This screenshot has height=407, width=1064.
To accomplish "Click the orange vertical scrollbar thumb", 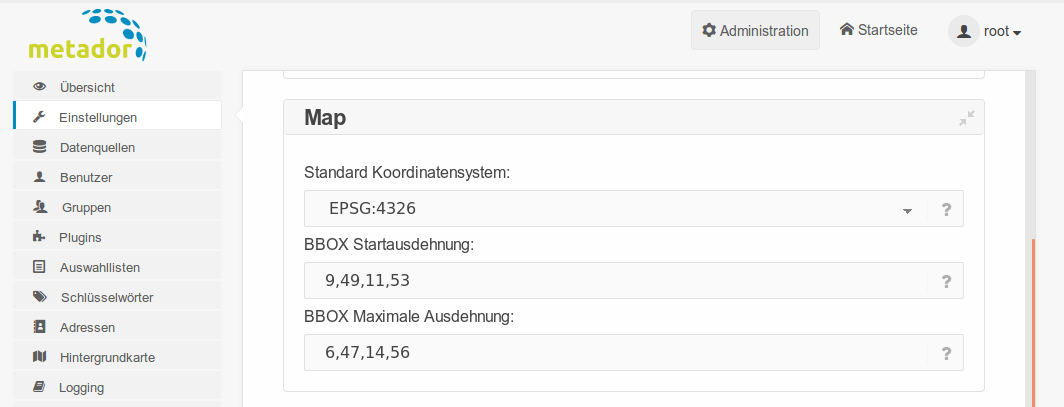I will pos(1033,323).
